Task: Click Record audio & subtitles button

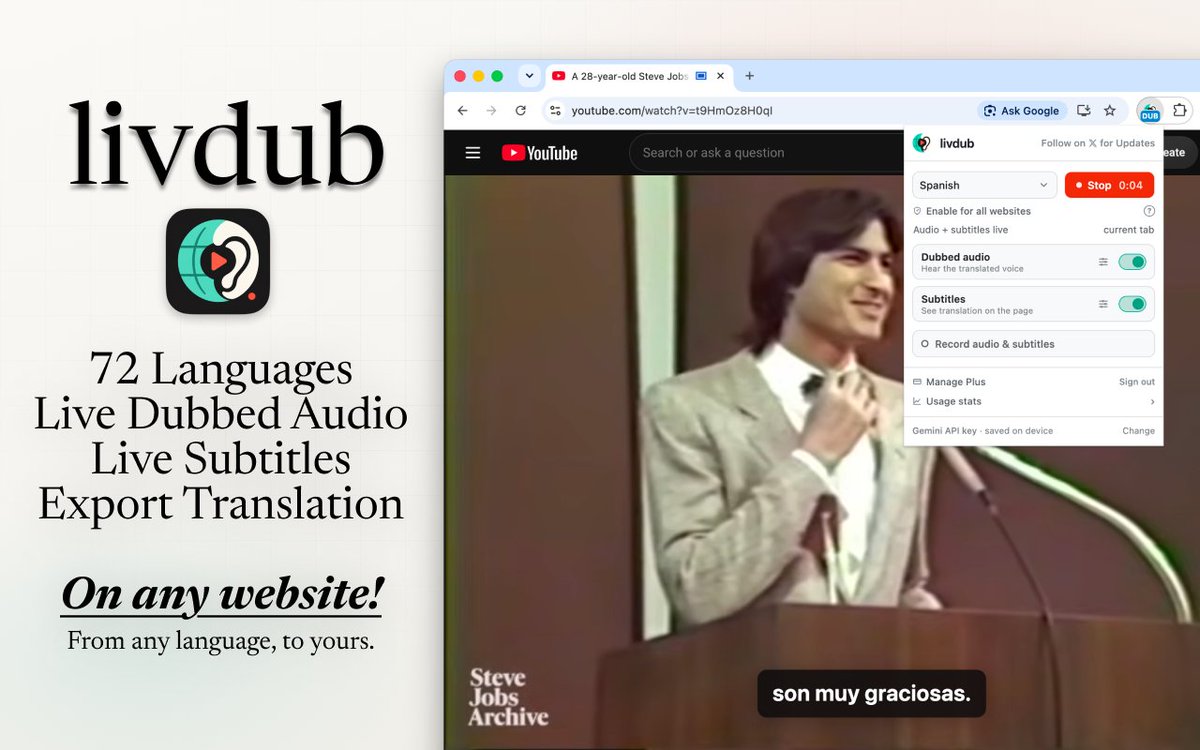Action: coord(1033,344)
